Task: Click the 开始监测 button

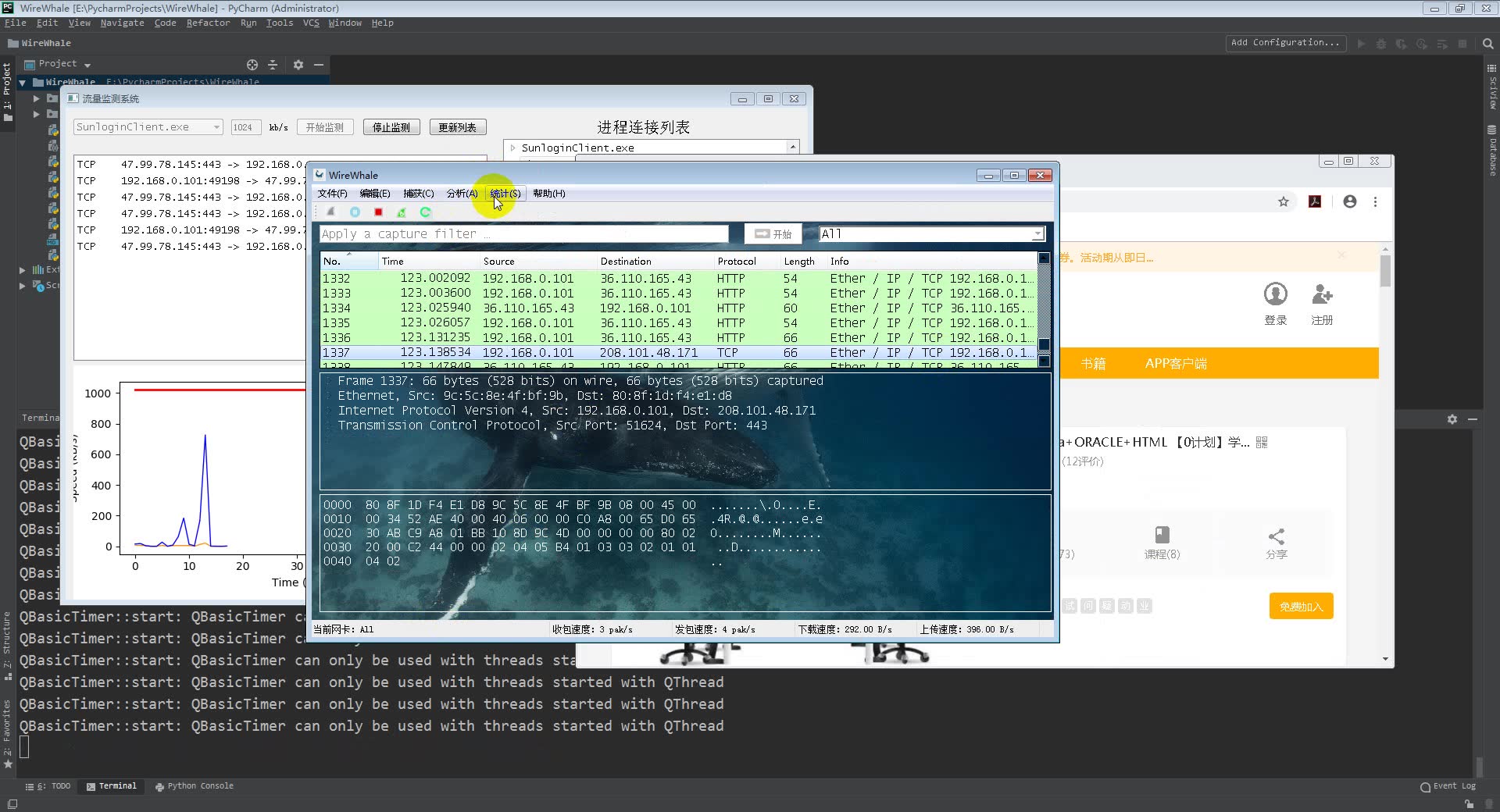Action: point(325,127)
